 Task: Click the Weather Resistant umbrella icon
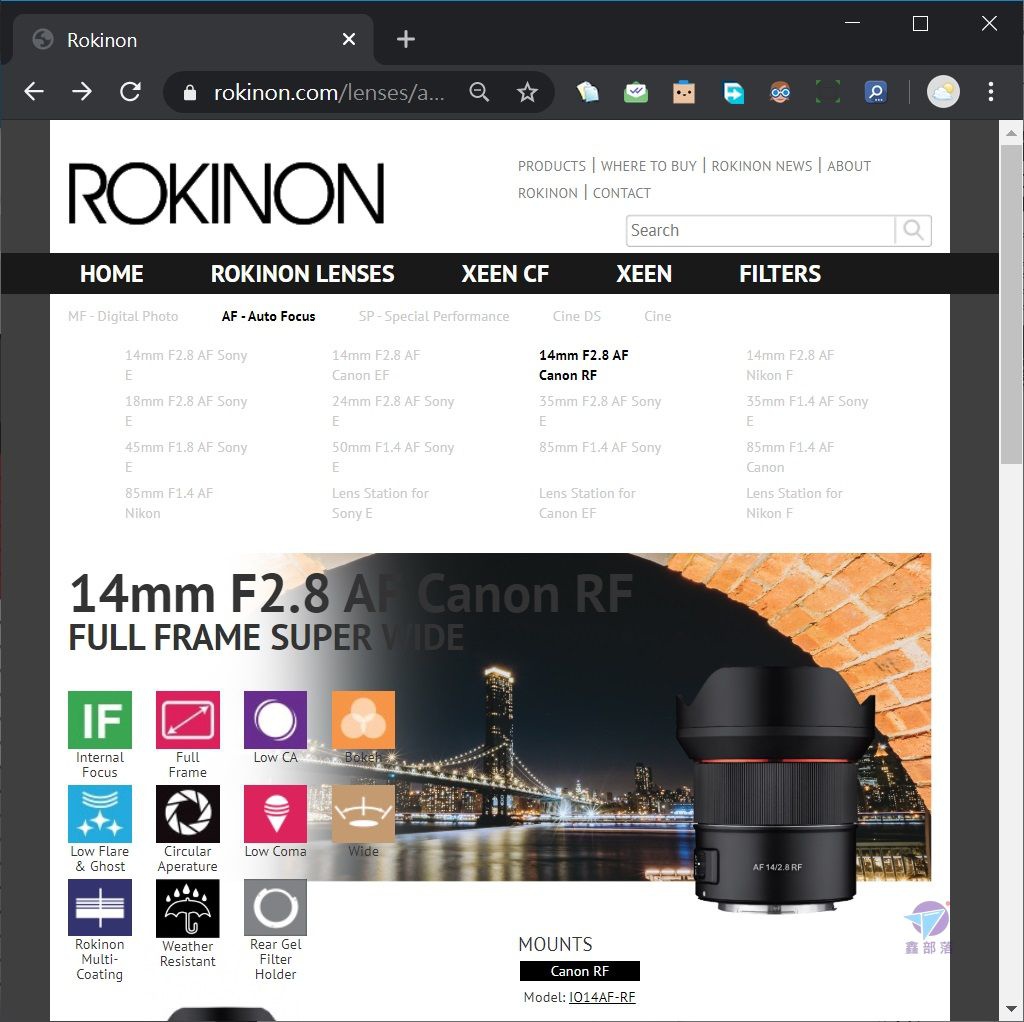(x=187, y=908)
